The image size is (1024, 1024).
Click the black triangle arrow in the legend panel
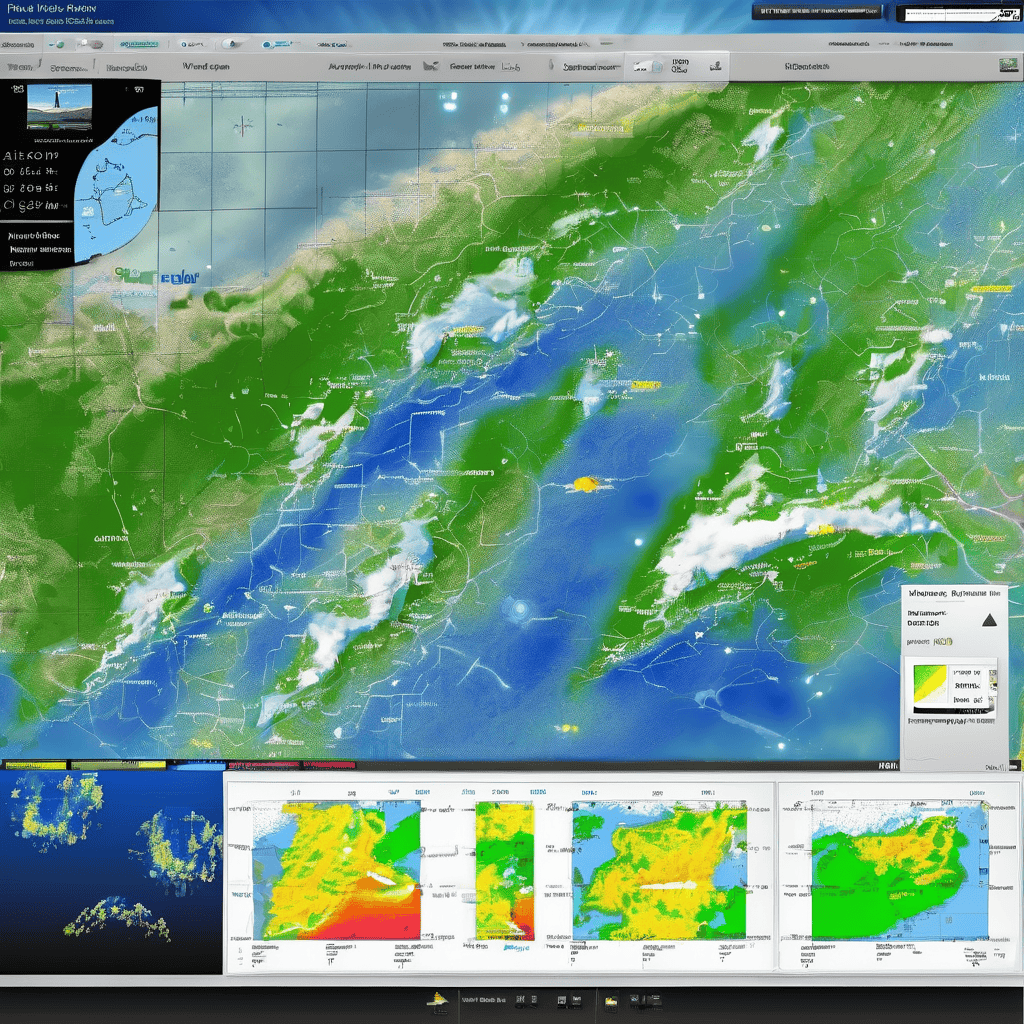tap(989, 620)
